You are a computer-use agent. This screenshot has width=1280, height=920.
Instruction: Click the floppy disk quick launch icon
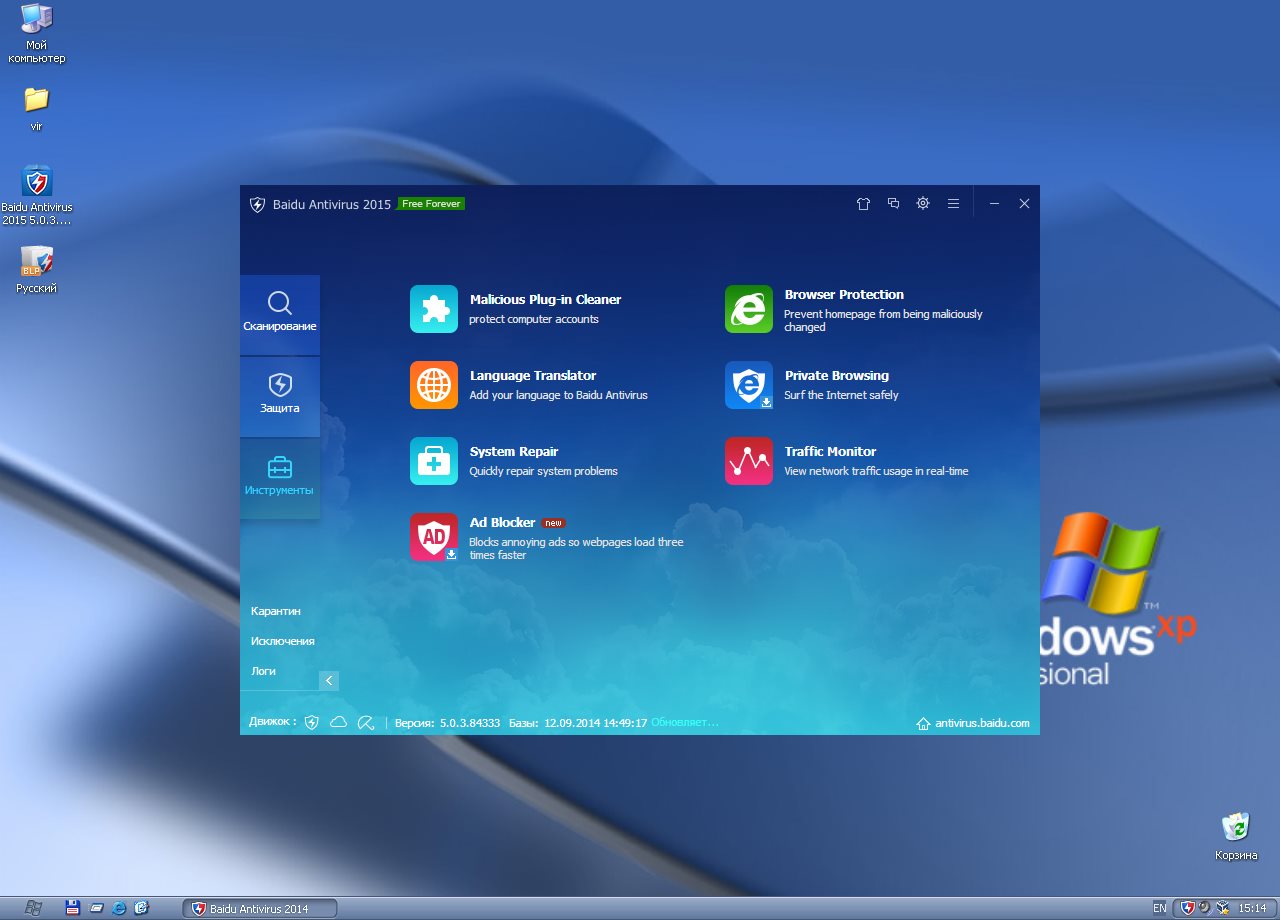pyautogui.click(x=72, y=908)
